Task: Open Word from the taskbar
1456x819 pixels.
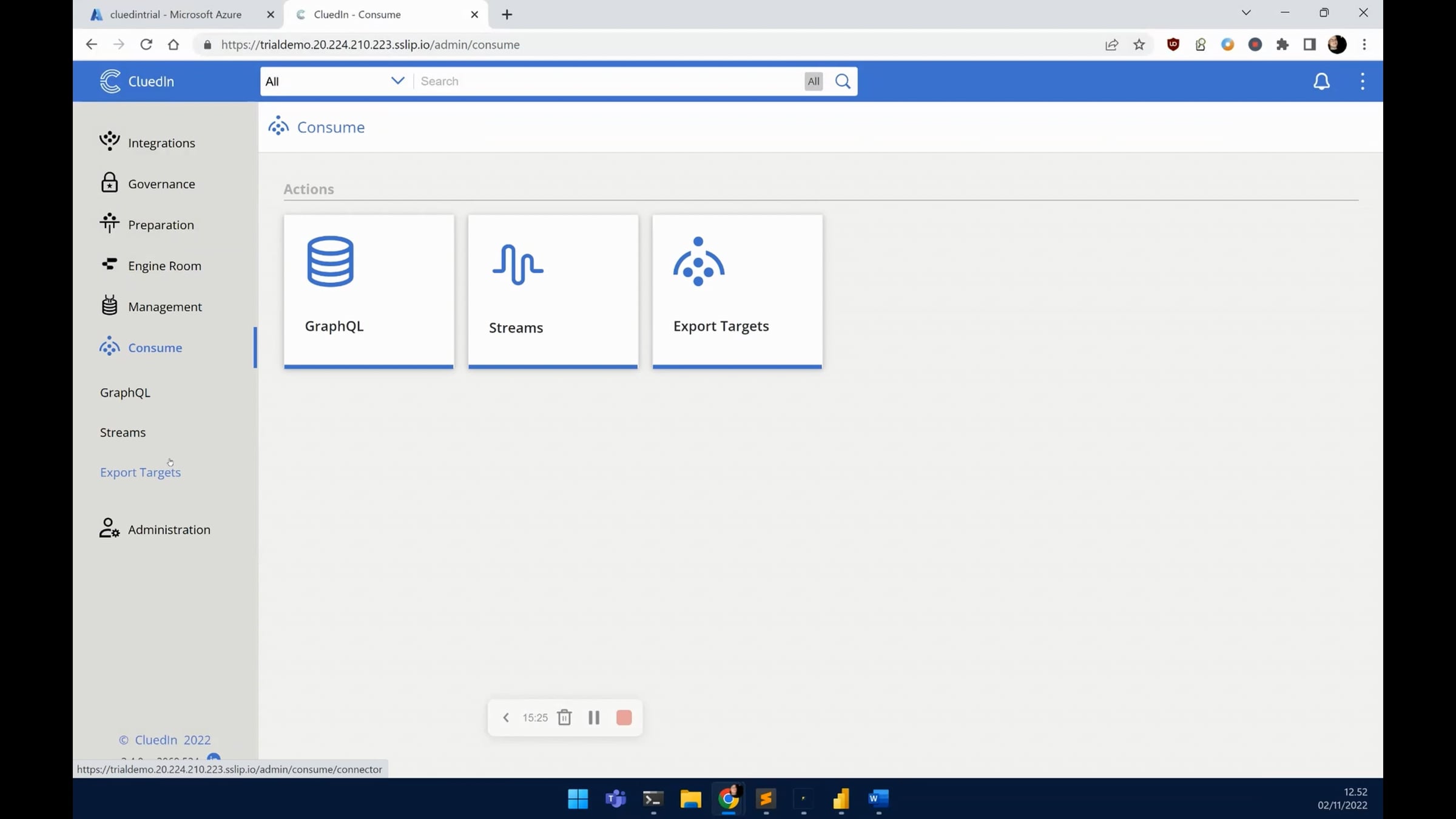Action: tap(878, 799)
